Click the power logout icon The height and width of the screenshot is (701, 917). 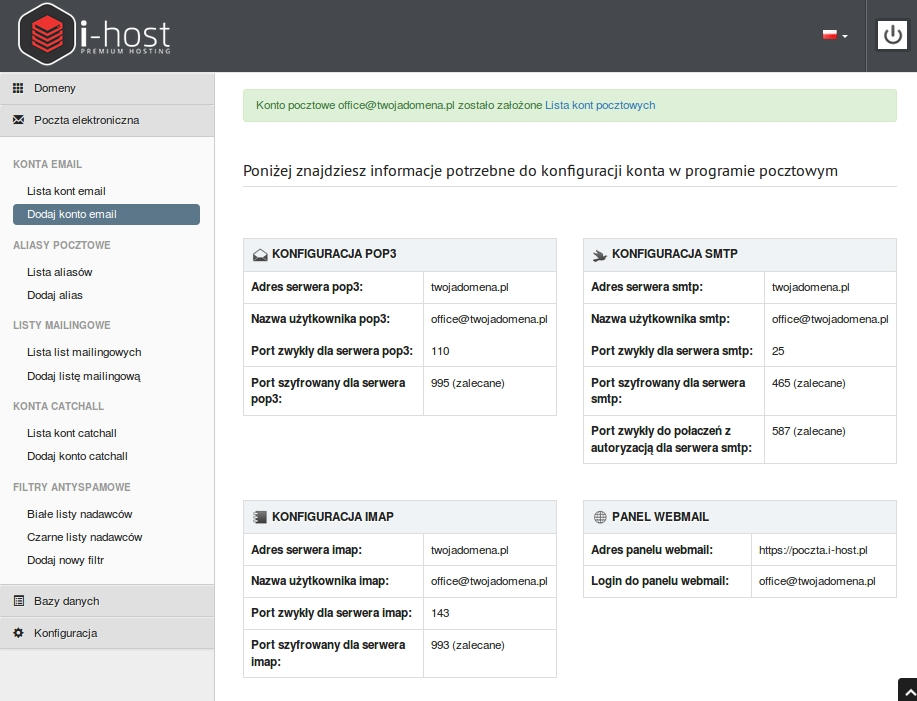[892, 35]
